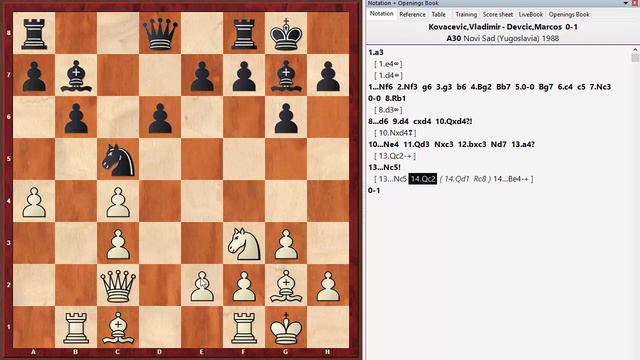The width and height of the screenshot is (640, 360).
Task: Open the Score sheet tab
Action: coord(498,14)
